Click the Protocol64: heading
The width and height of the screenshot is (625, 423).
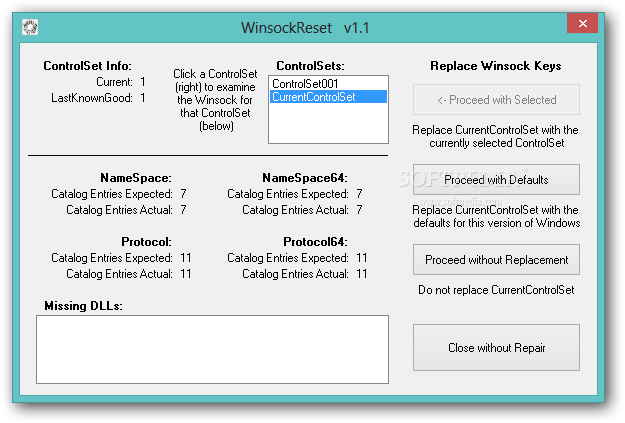tap(315, 242)
